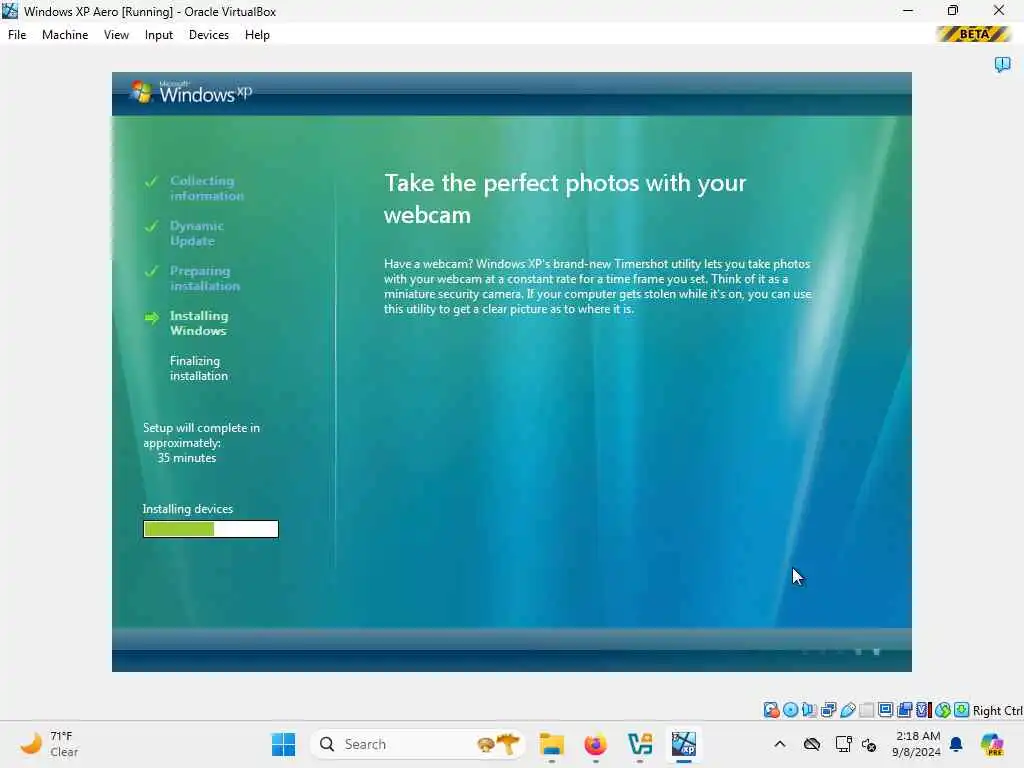Screen dimensions: 1024x768
Task: Click the checkmark beside Collecting information
Action: click(x=152, y=182)
